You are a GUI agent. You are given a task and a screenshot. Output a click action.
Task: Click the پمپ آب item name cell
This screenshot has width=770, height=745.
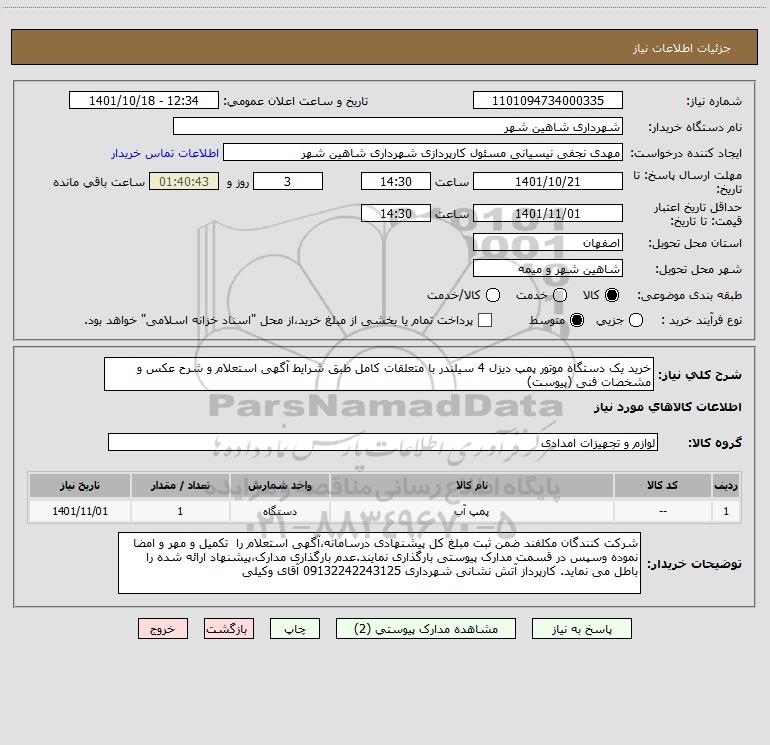tap(471, 511)
